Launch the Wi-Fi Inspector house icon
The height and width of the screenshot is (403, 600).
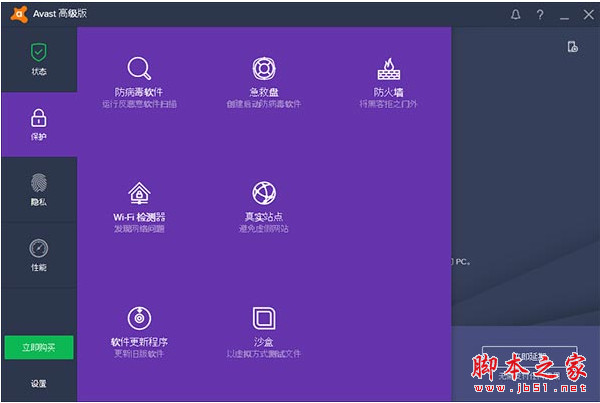(139, 193)
